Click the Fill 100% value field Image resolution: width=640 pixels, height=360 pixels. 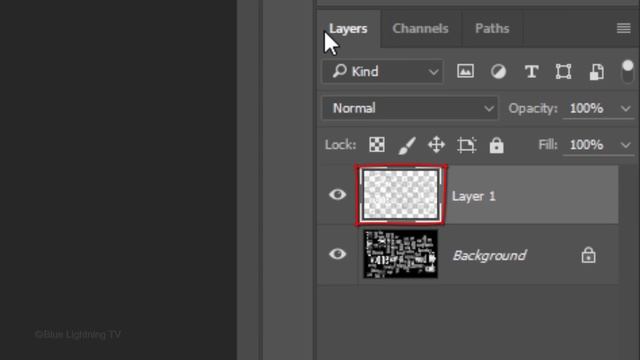tap(587, 144)
